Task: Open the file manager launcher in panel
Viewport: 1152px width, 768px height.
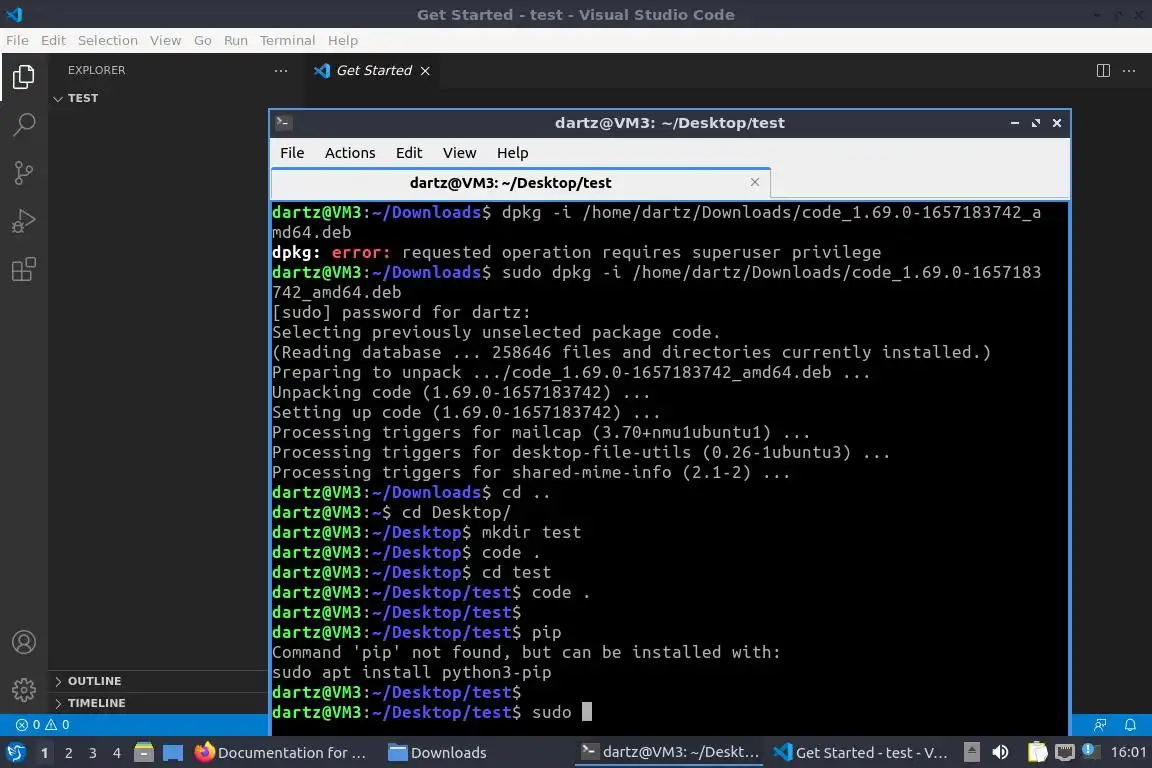Action: 144,753
